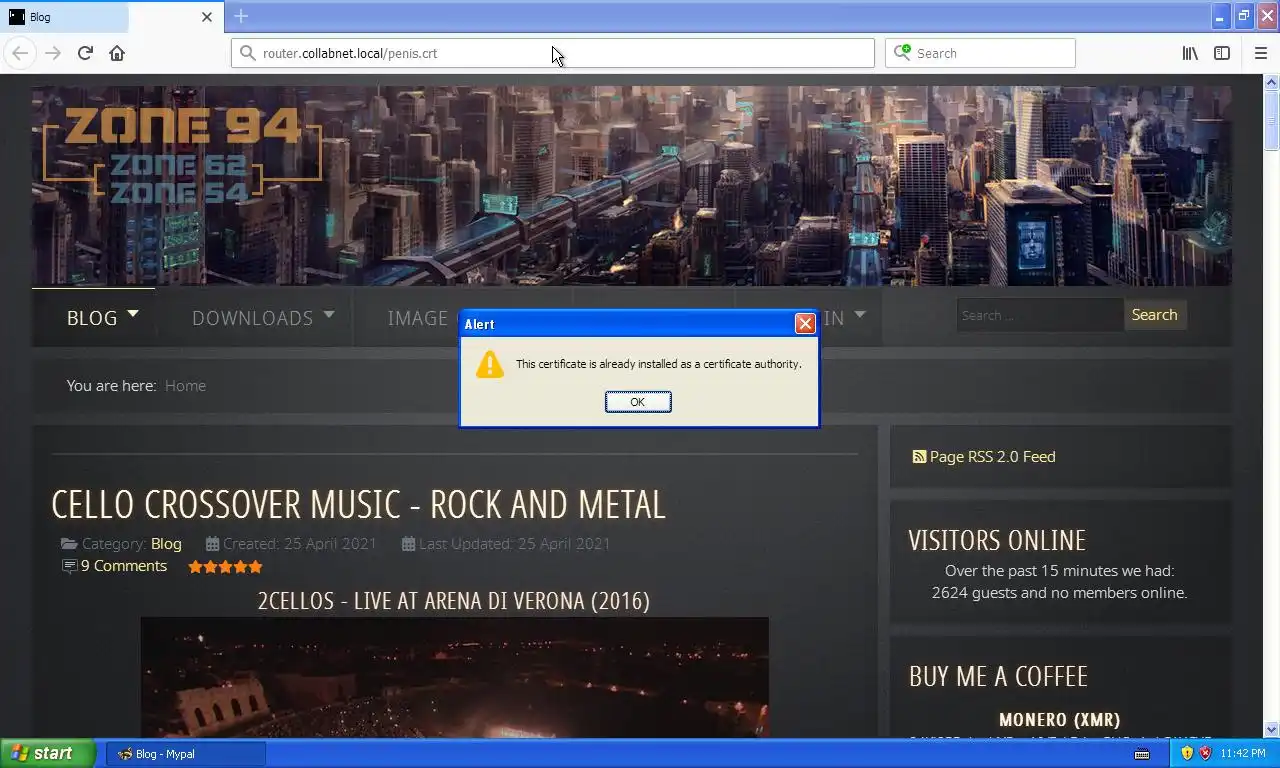
Task: Click the 2CELLOS Live at Arena di Verona heading
Action: pyautogui.click(x=454, y=601)
